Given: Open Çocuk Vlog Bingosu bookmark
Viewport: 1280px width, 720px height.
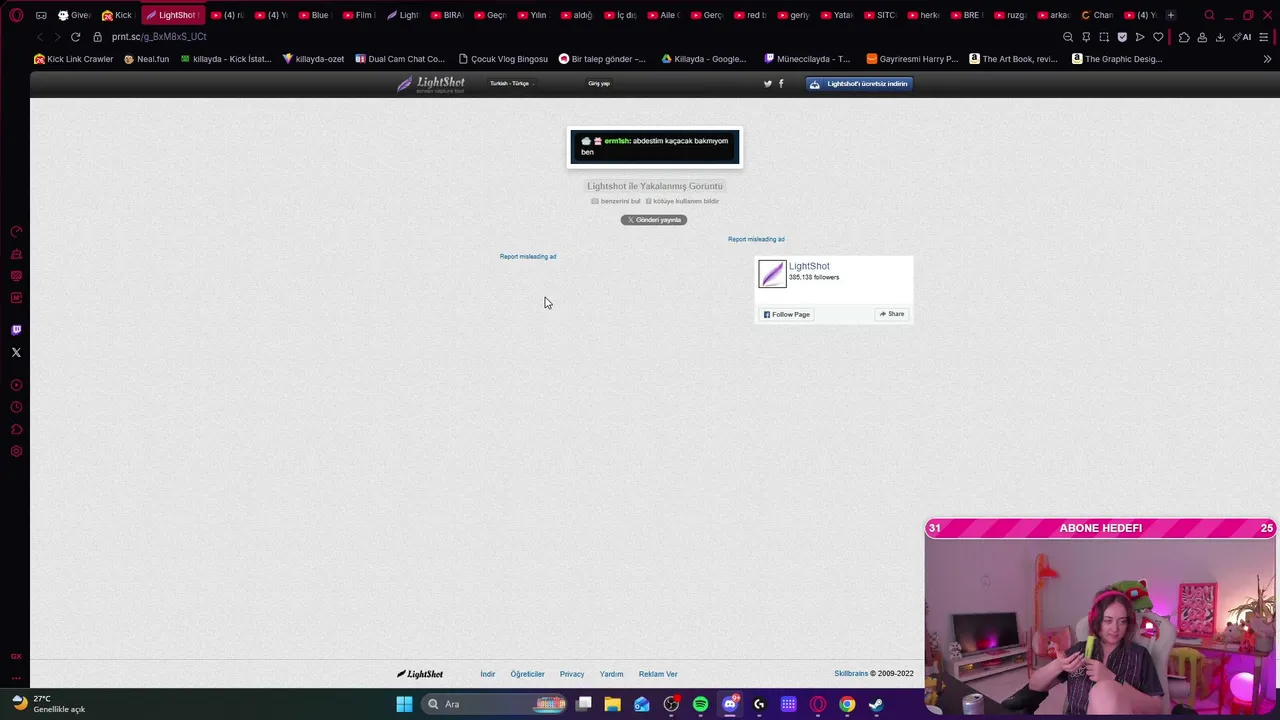Looking at the screenshot, I should [x=503, y=59].
